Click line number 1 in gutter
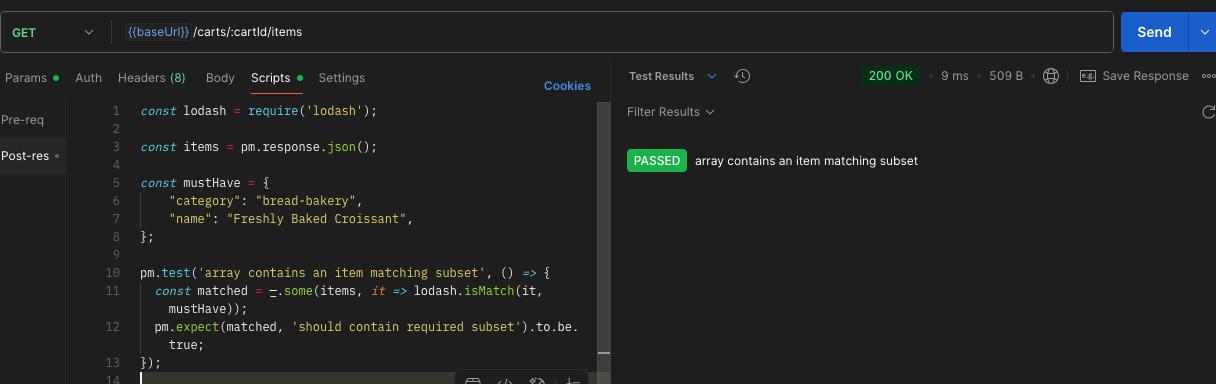This screenshot has width=1216, height=384. point(117,111)
